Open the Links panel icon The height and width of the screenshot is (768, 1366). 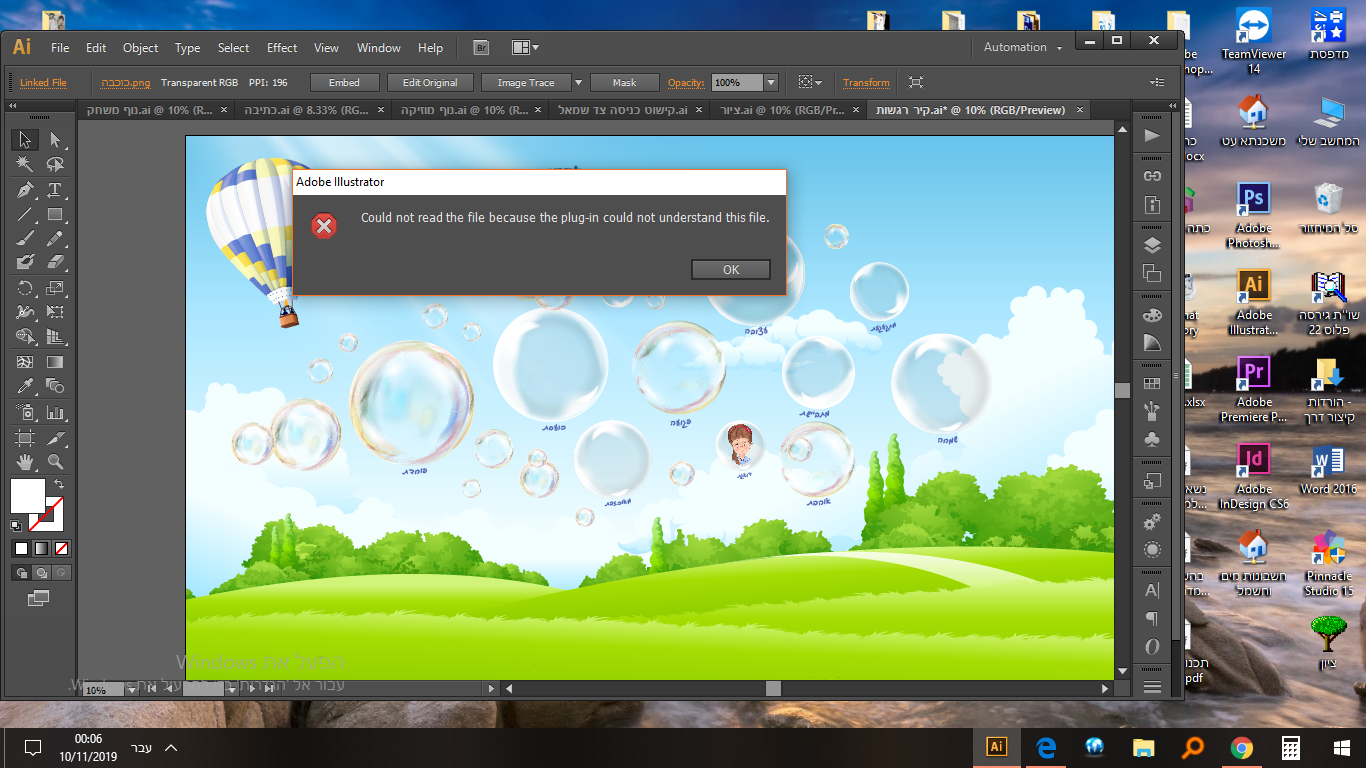tap(1152, 177)
